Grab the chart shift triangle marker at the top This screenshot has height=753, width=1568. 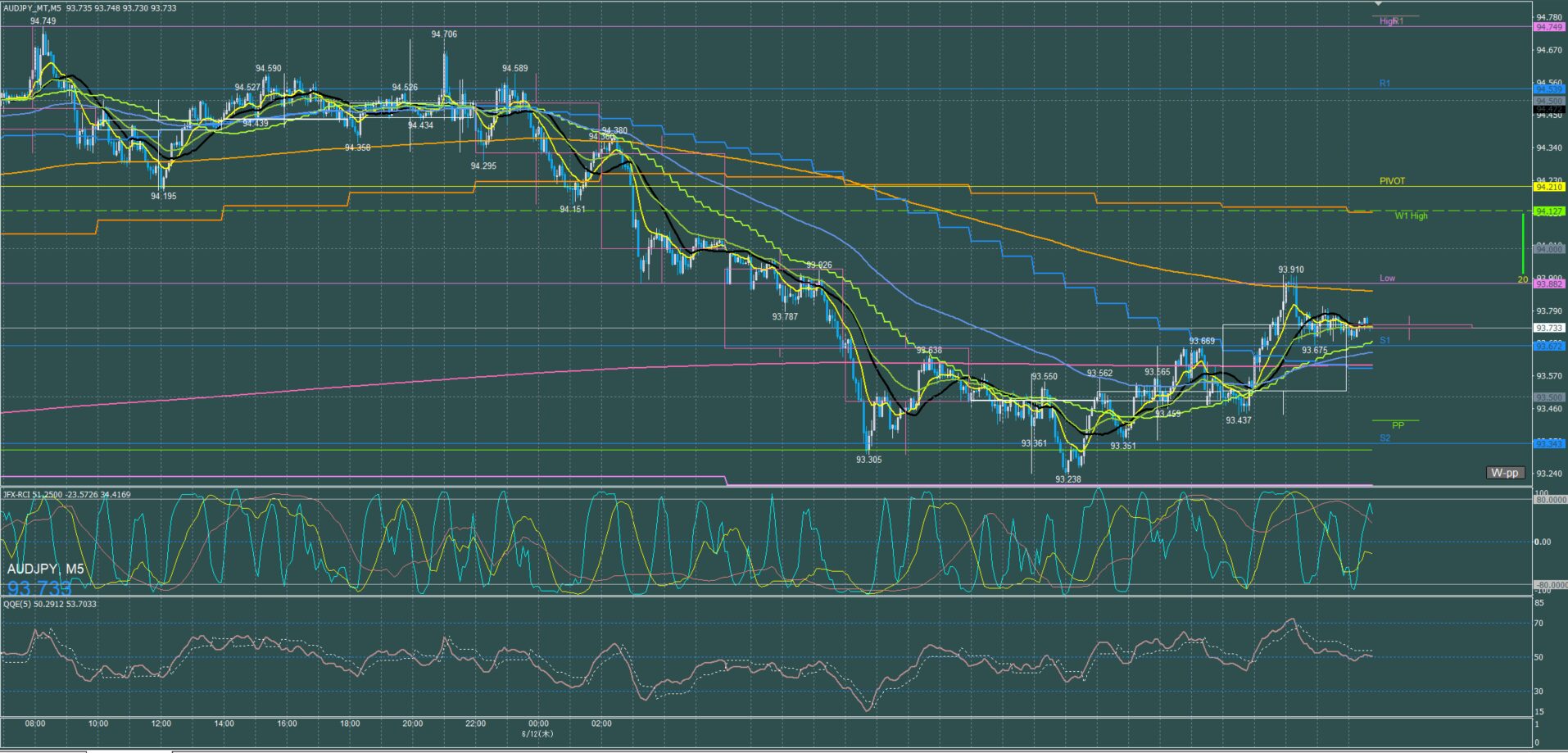point(1379,4)
